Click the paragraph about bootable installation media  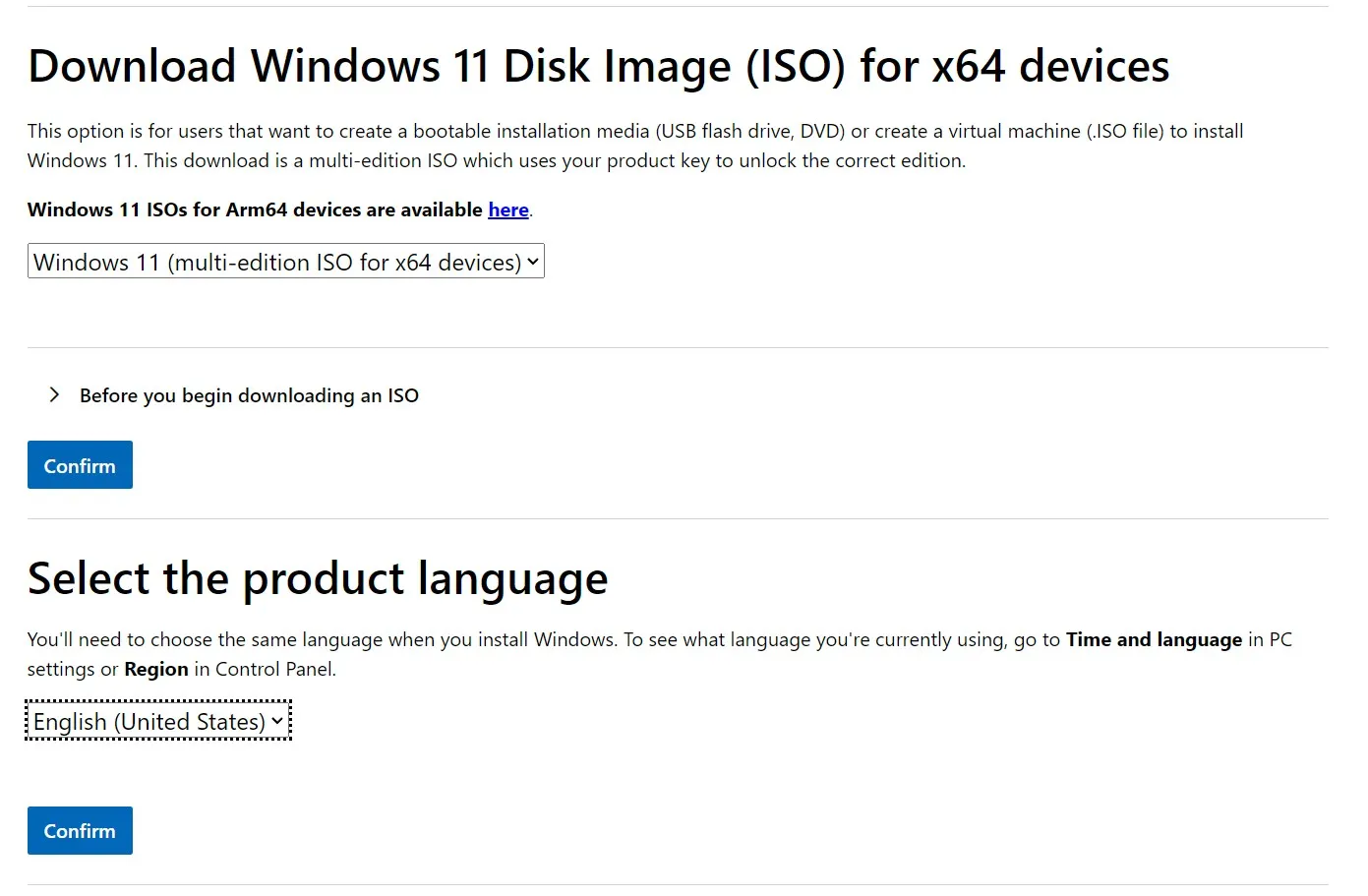tap(634, 131)
